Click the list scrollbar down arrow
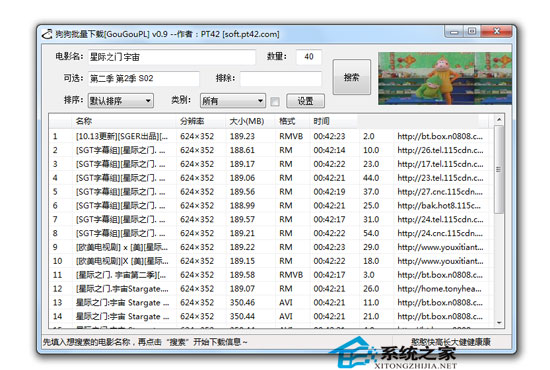 pos(499,323)
